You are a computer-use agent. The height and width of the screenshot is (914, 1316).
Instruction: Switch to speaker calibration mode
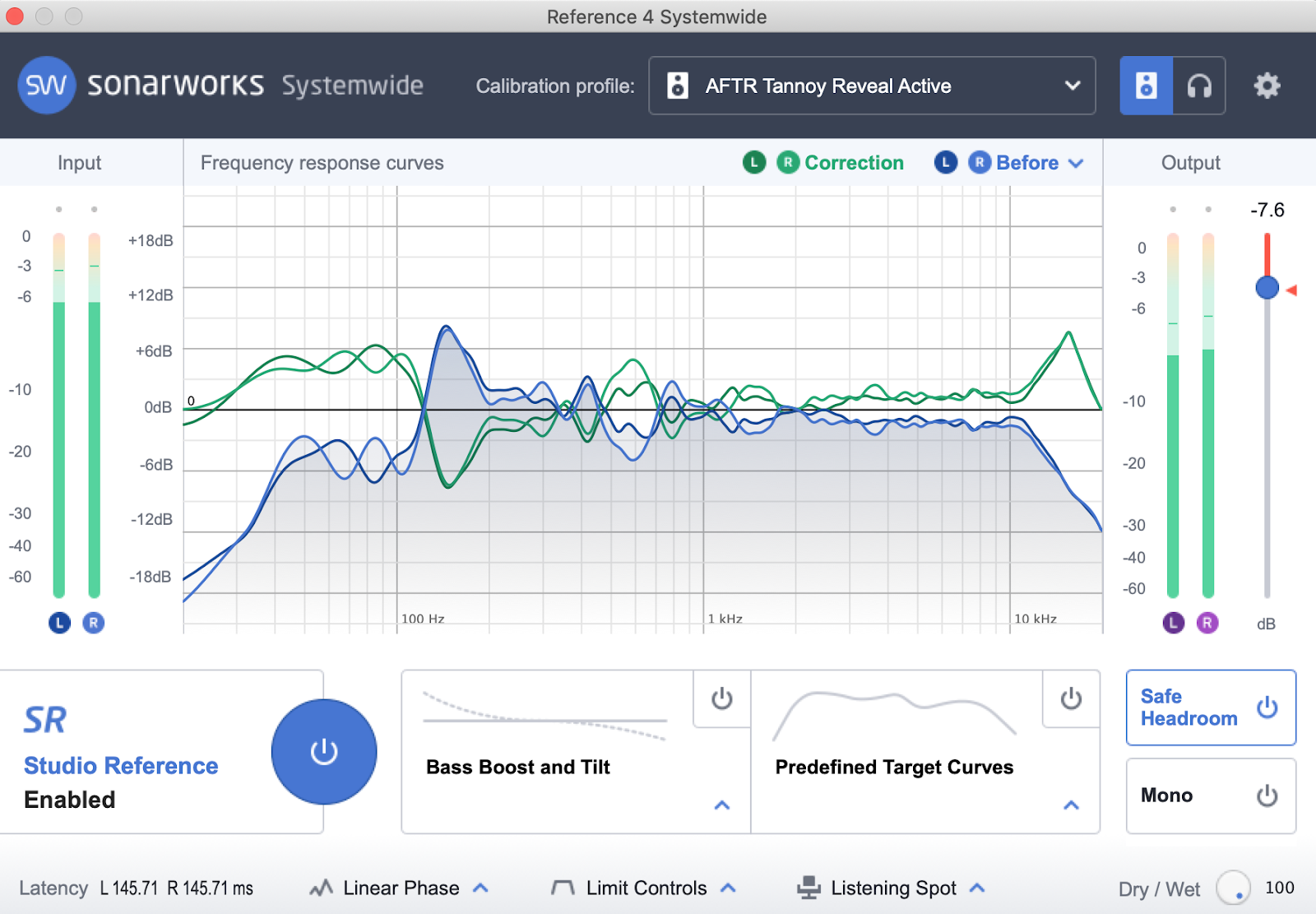1146,86
